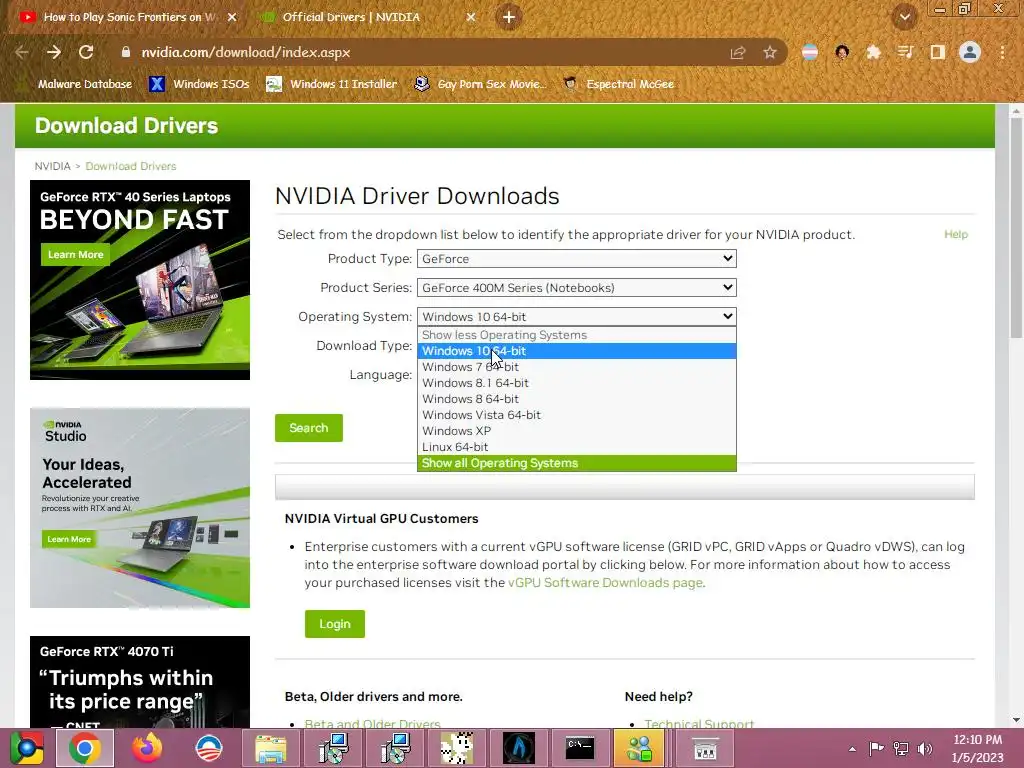The image size is (1024, 768).
Task: Click the Download Drivers breadcrumb link
Action: coord(131,166)
